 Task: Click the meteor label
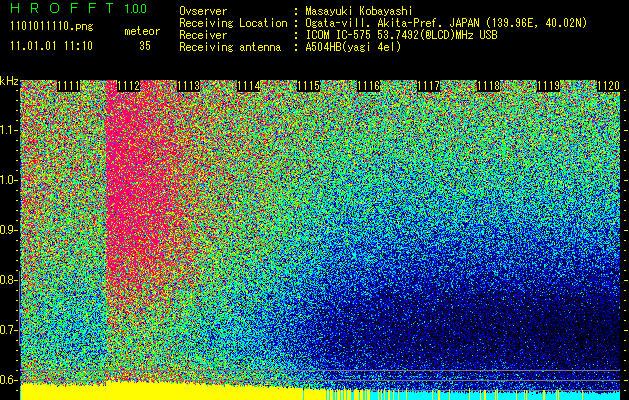pos(142,31)
